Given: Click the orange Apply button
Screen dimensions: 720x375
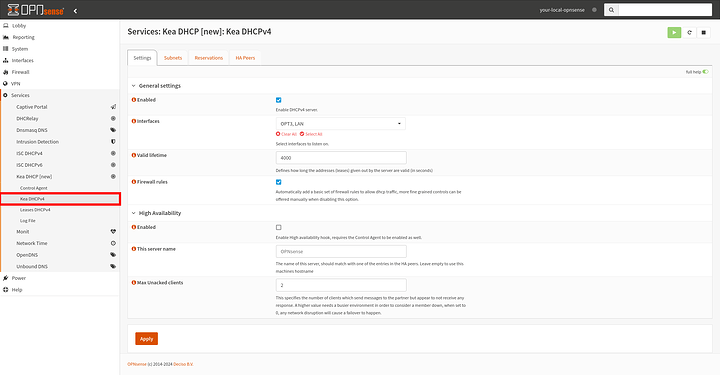Looking at the screenshot, I should tap(146, 339).
